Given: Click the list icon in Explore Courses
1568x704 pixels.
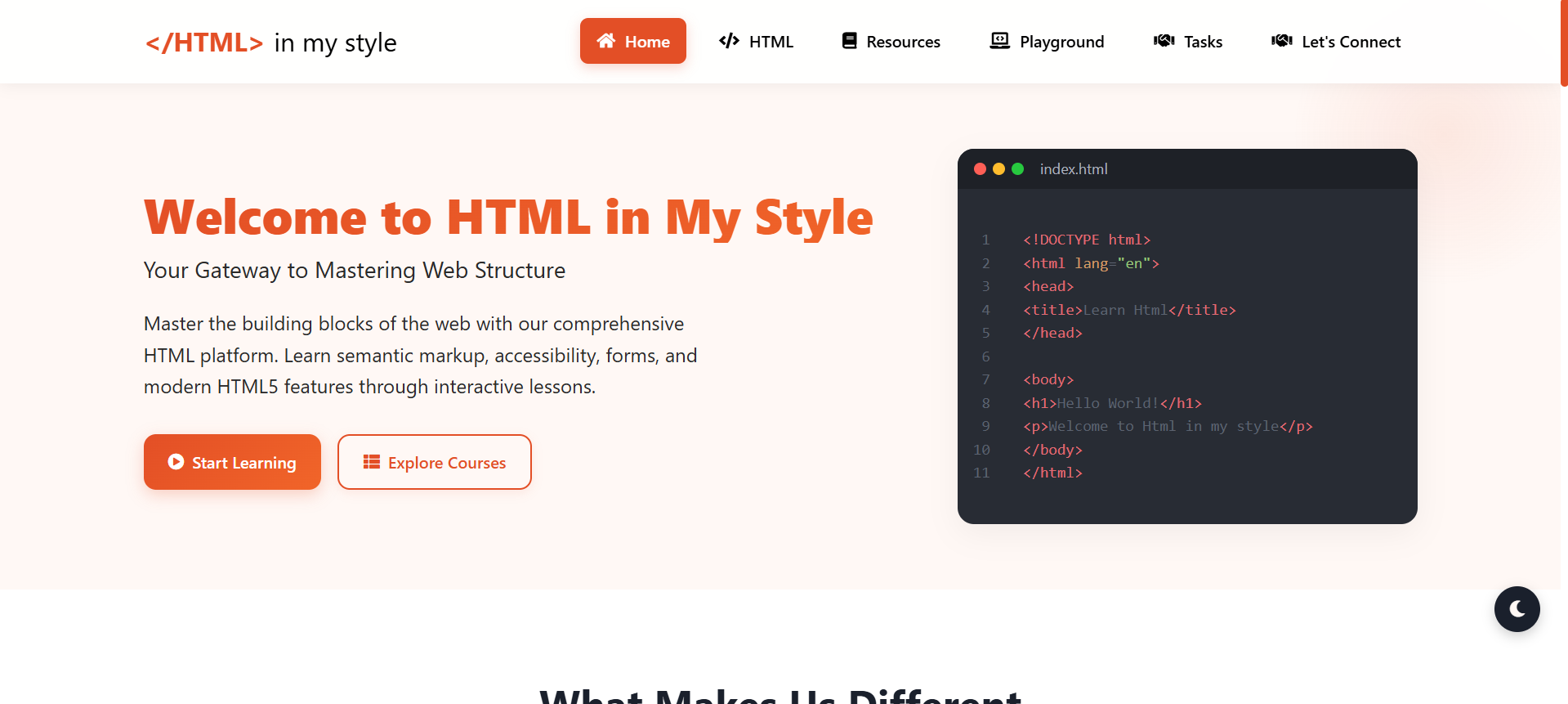Looking at the screenshot, I should tap(372, 462).
